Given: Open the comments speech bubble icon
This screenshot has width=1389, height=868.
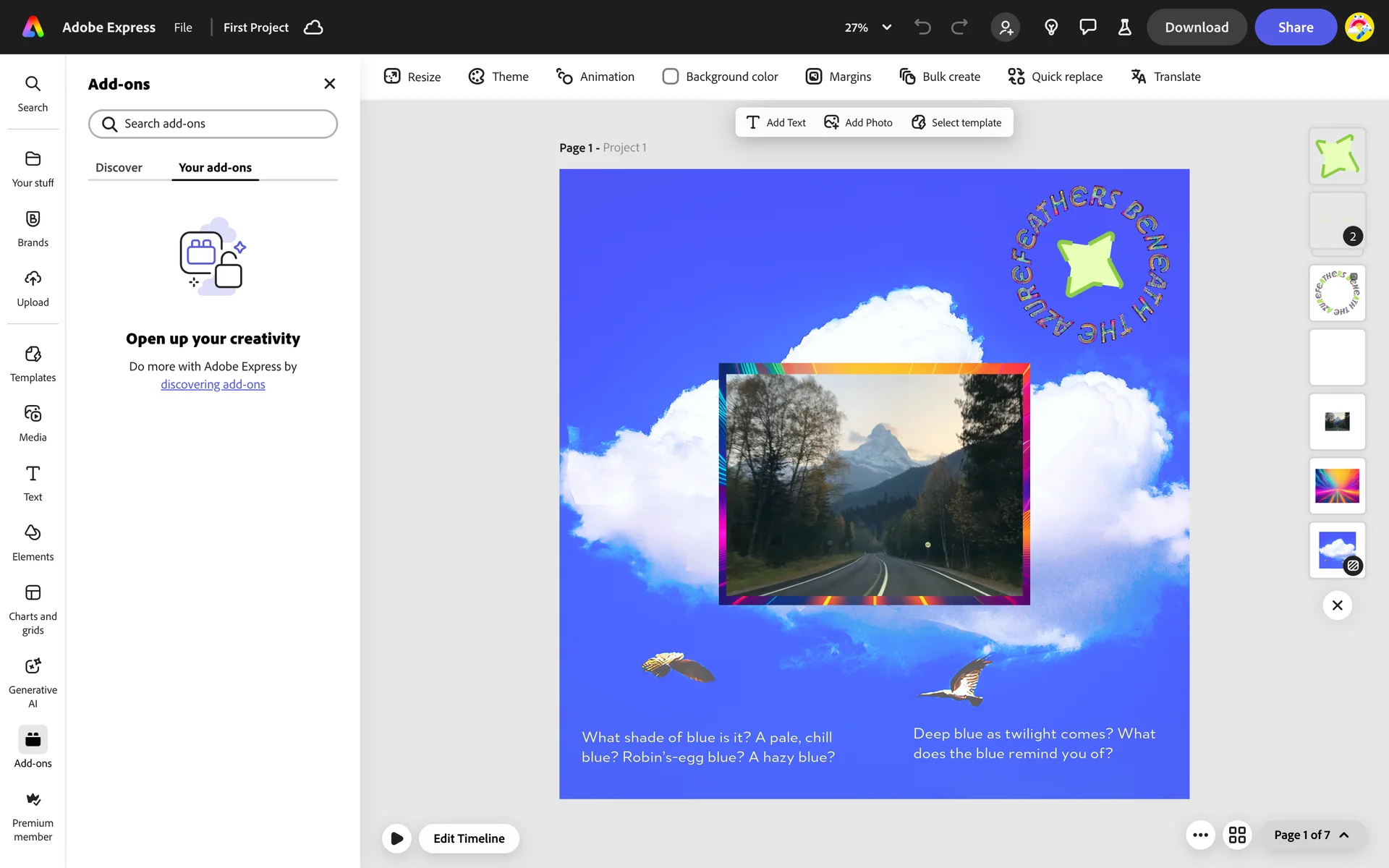Looking at the screenshot, I should coord(1087,27).
